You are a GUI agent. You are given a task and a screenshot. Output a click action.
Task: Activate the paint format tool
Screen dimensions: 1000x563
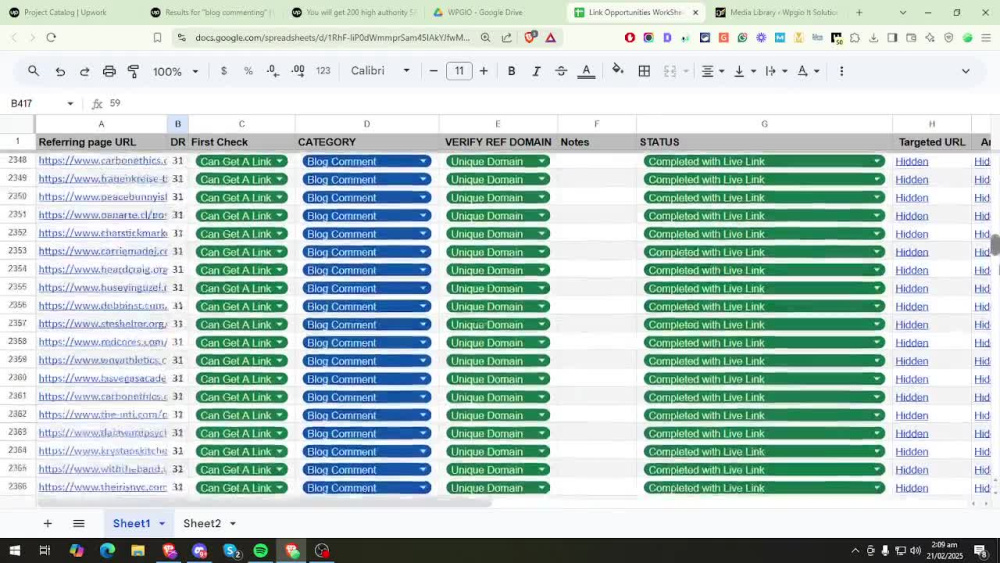(x=133, y=71)
